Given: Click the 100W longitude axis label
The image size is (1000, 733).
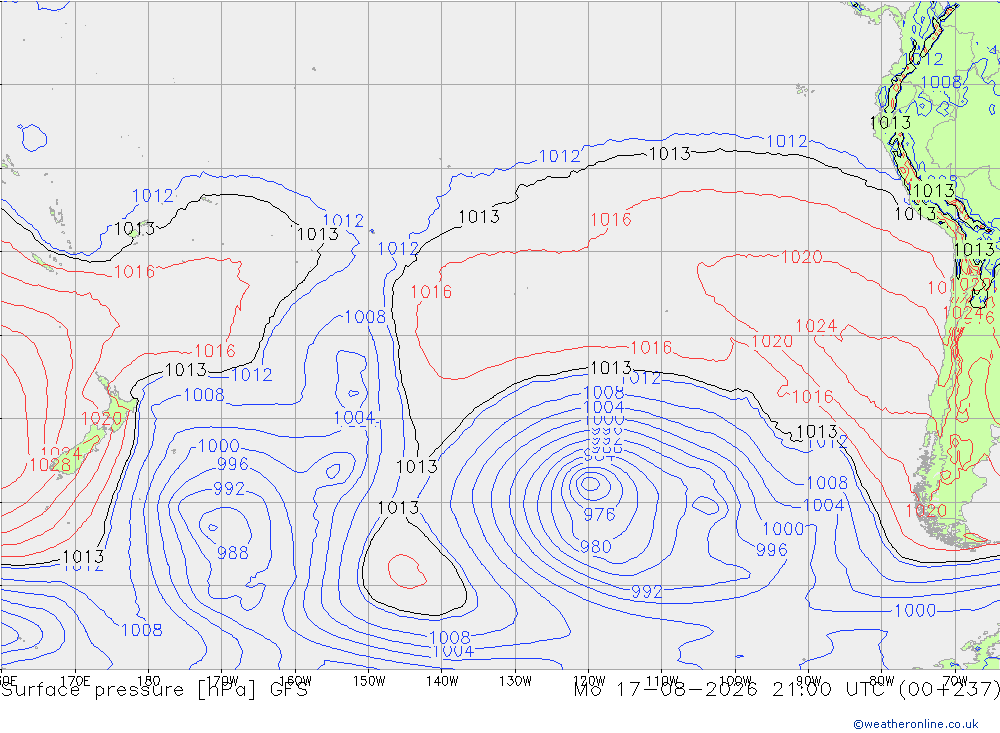Looking at the screenshot, I should point(735,681).
